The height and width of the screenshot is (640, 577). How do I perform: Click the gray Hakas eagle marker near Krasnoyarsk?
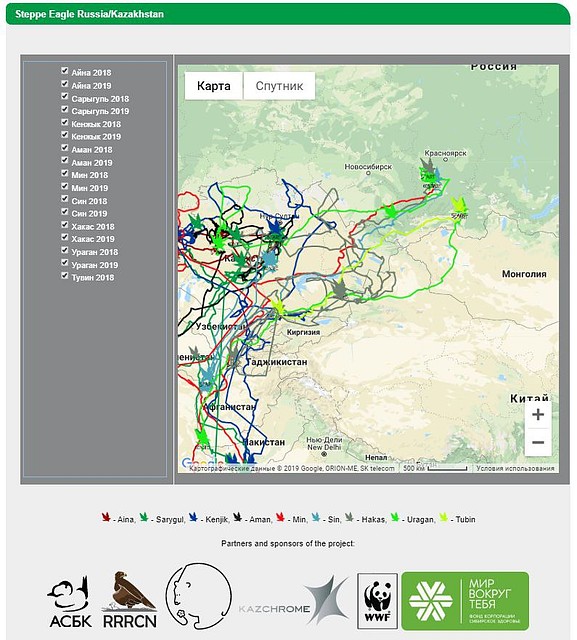tap(427, 165)
